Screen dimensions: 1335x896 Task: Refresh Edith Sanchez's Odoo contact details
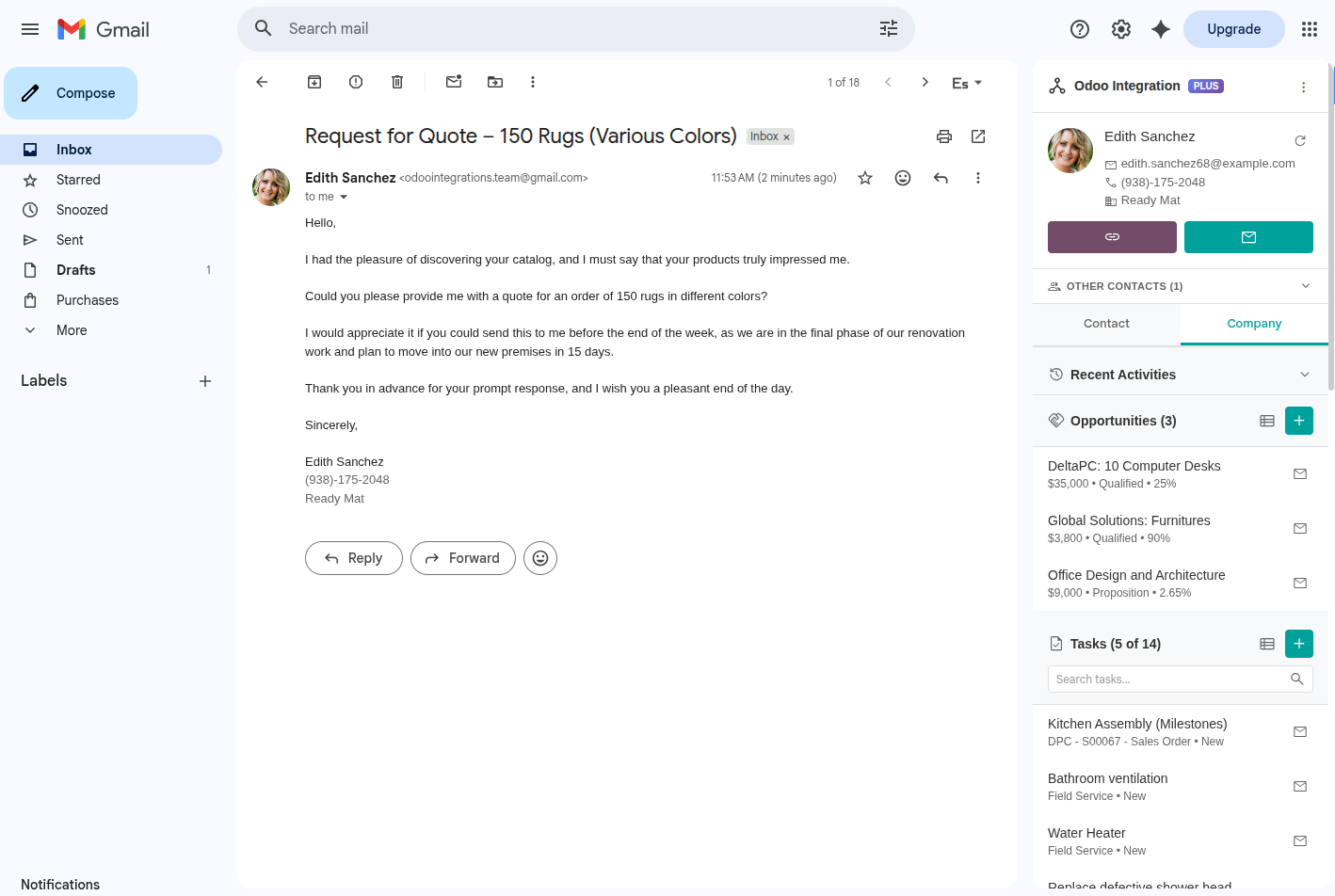coord(1300,140)
